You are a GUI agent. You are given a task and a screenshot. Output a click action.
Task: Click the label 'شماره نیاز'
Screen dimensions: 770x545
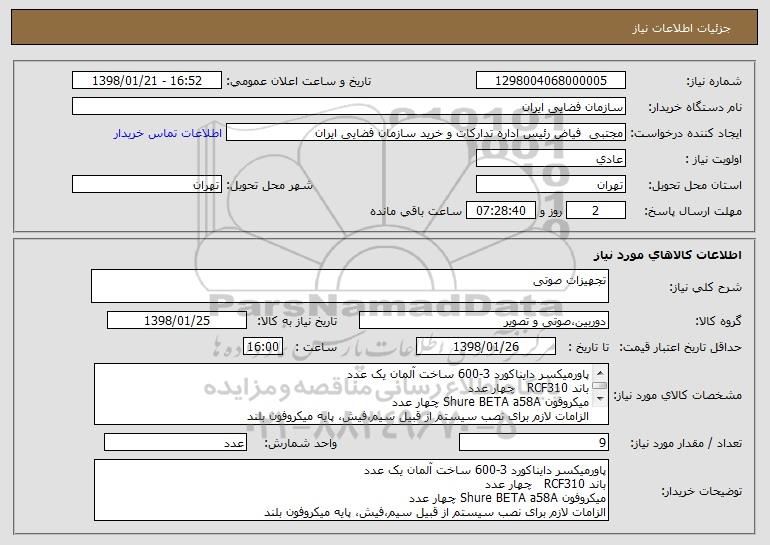pyautogui.click(x=714, y=81)
